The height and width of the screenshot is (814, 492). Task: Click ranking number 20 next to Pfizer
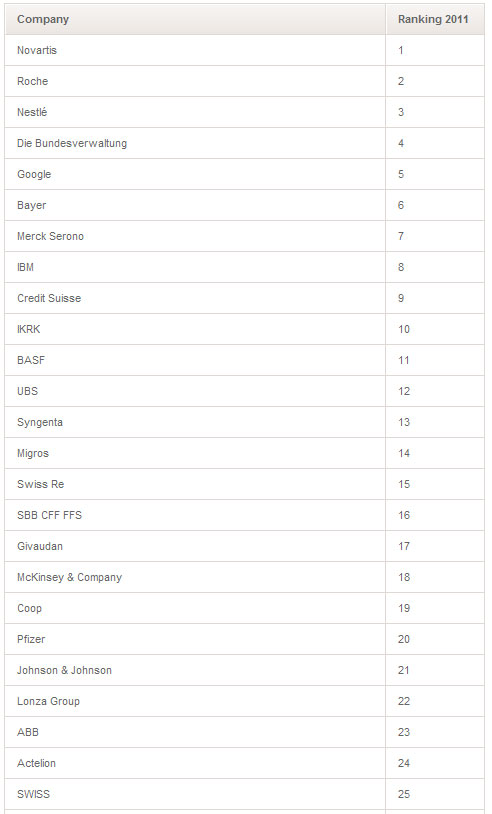404,639
